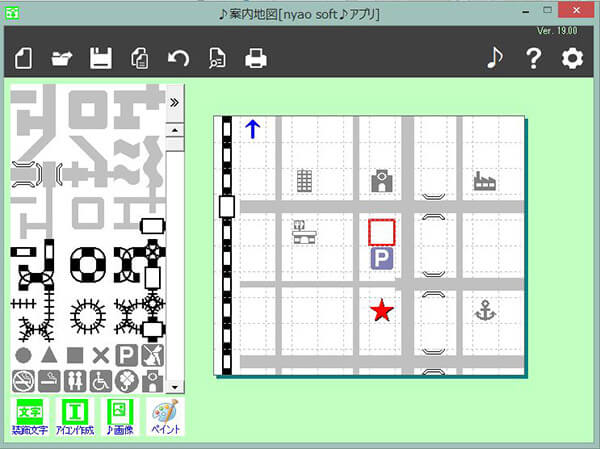Open settings with the gear icon

coord(571,59)
